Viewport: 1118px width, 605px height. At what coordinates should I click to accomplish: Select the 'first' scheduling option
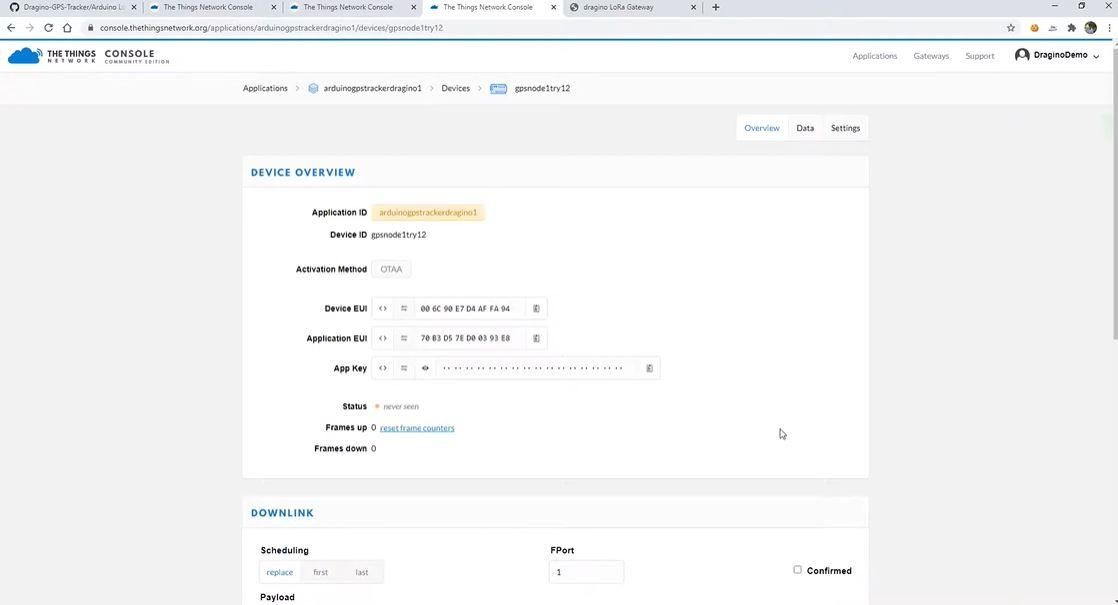(x=321, y=572)
